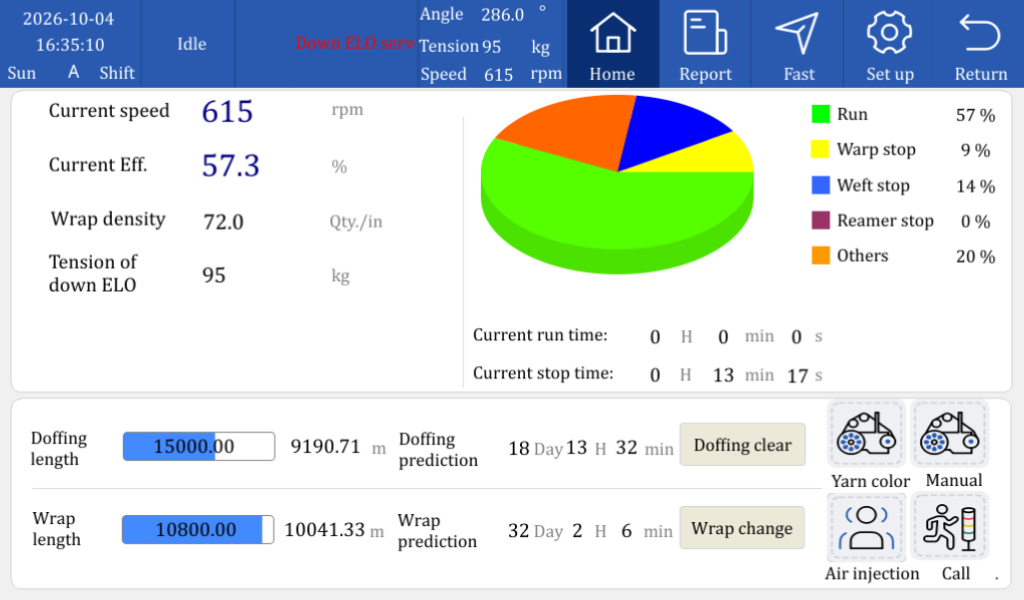Click the blue Weft stop swatch
Image resolution: width=1024 pixels, height=600 pixels.
click(x=820, y=185)
